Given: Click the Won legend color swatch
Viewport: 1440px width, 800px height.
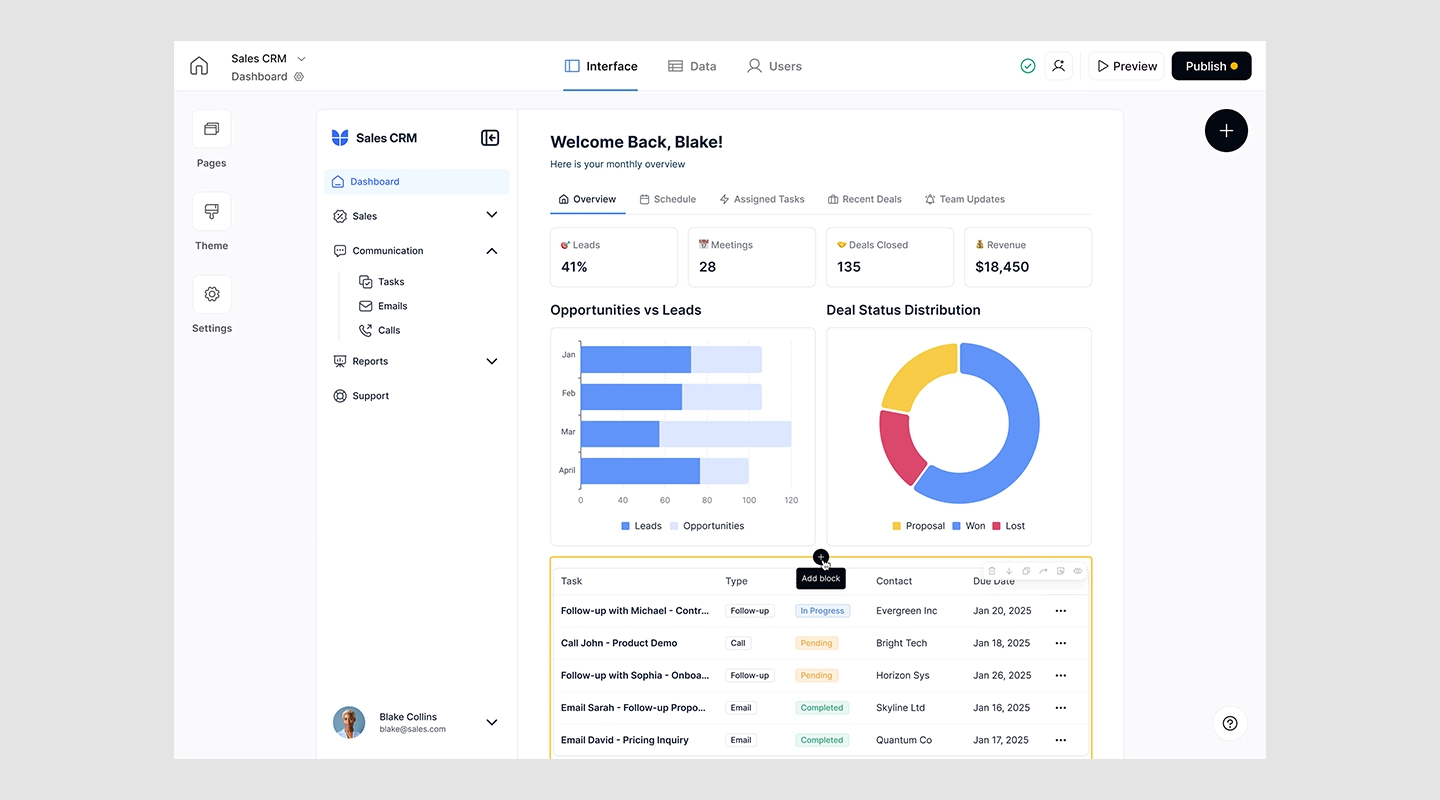Looking at the screenshot, I should 956,526.
